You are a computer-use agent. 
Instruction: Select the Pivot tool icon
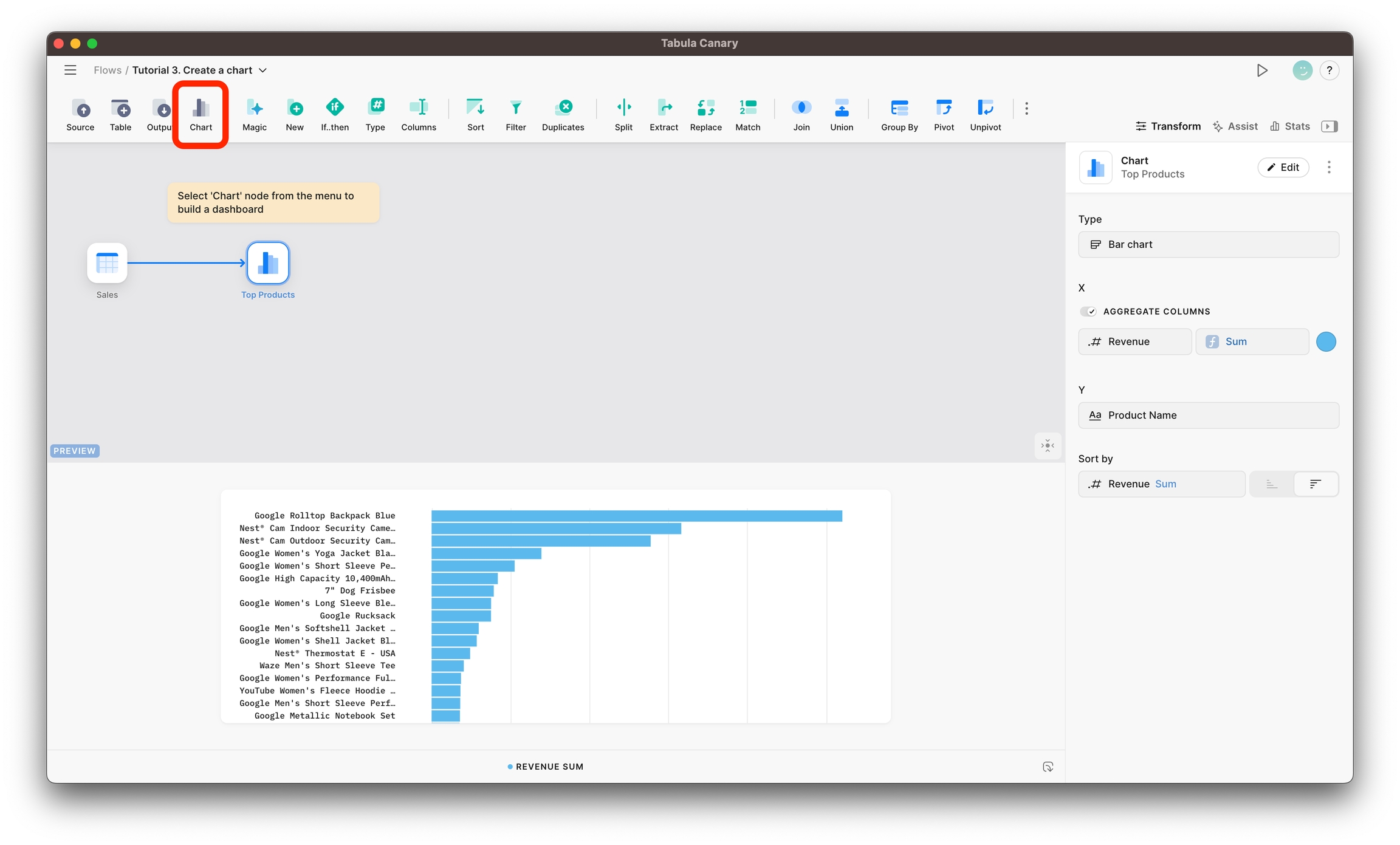[x=944, y=108]
